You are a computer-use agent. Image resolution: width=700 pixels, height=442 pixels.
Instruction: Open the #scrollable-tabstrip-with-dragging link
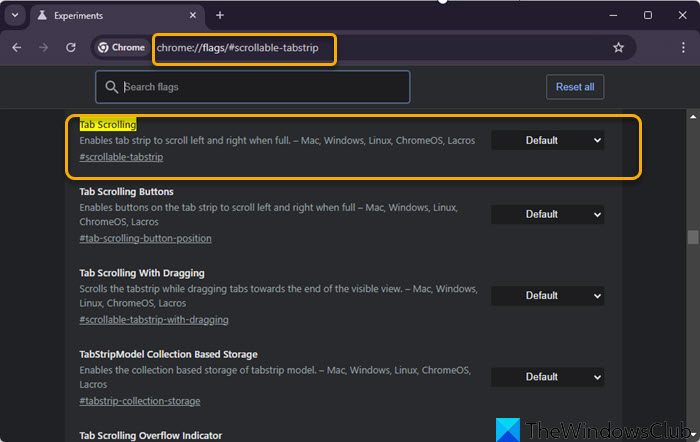click(154, 320)
